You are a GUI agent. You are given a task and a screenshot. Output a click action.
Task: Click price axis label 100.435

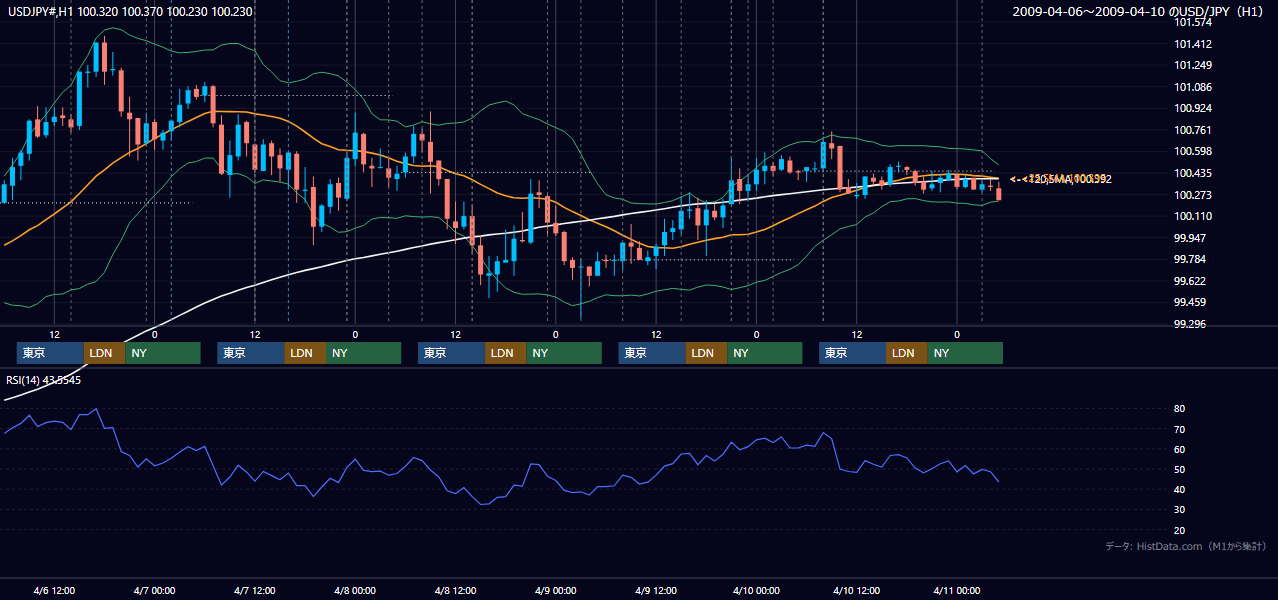(x=1193, y=173)
